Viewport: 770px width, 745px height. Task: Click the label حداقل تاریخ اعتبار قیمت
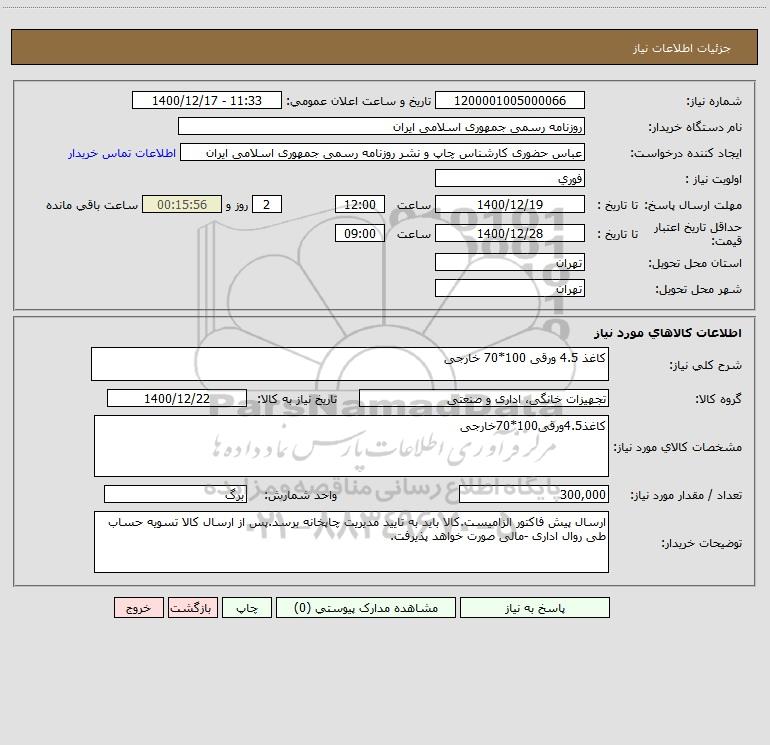(698, 234)
